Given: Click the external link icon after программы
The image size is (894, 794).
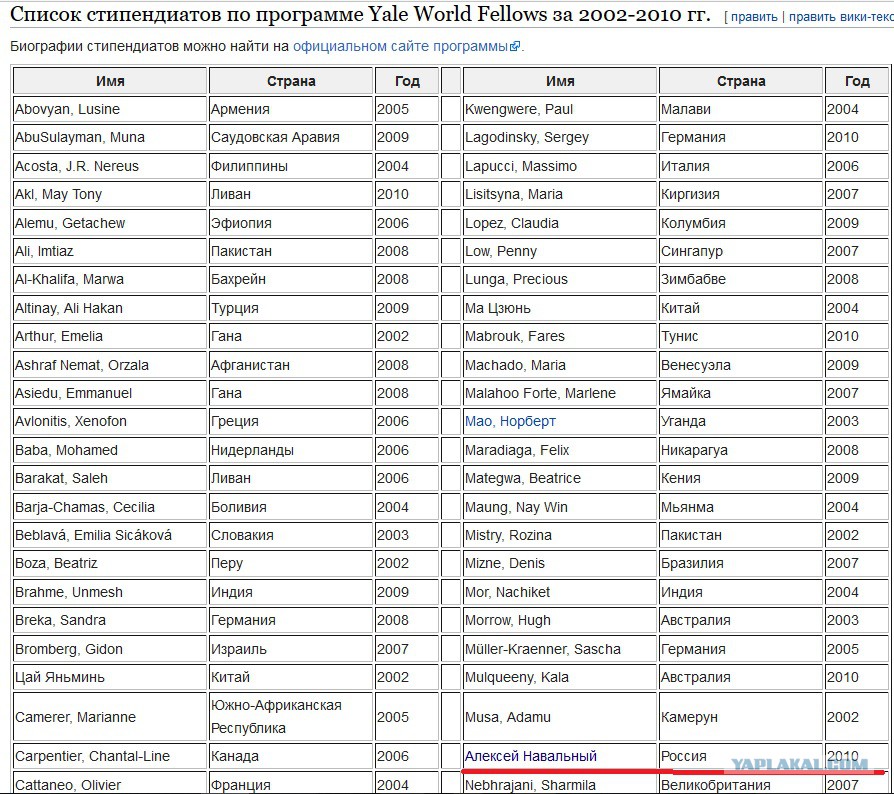Looking at the screenshot, I should tap(515, 47).
